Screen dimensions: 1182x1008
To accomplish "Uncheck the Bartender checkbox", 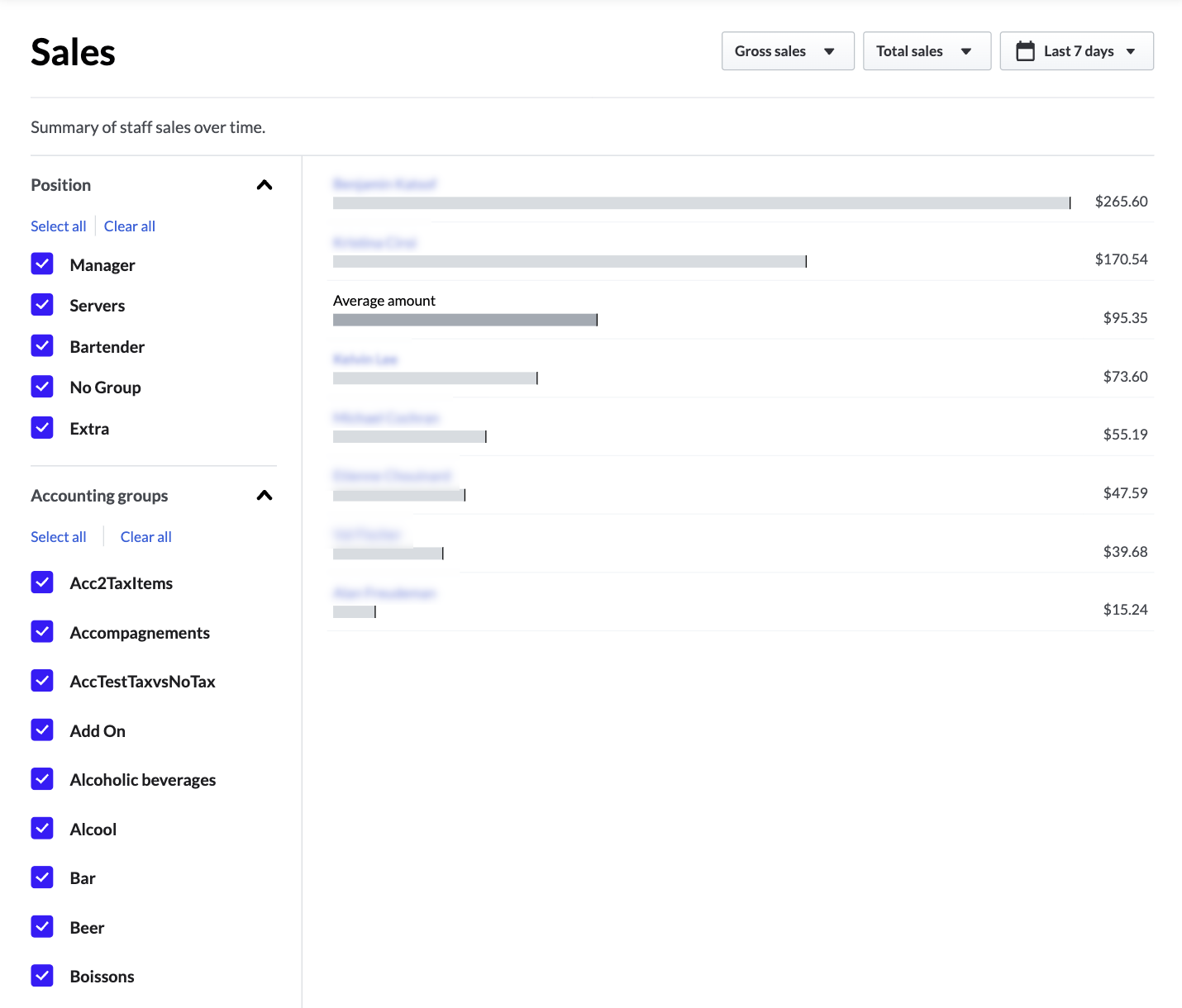I will coord(42,345).
